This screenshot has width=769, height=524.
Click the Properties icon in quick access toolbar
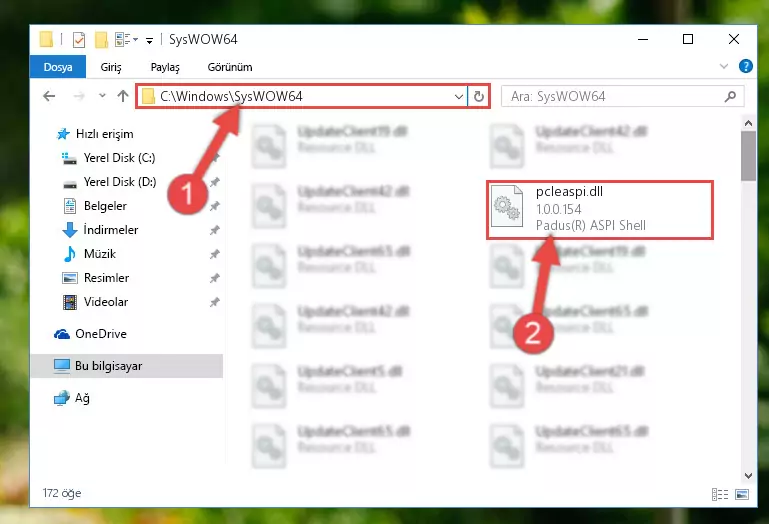(78, 39)
